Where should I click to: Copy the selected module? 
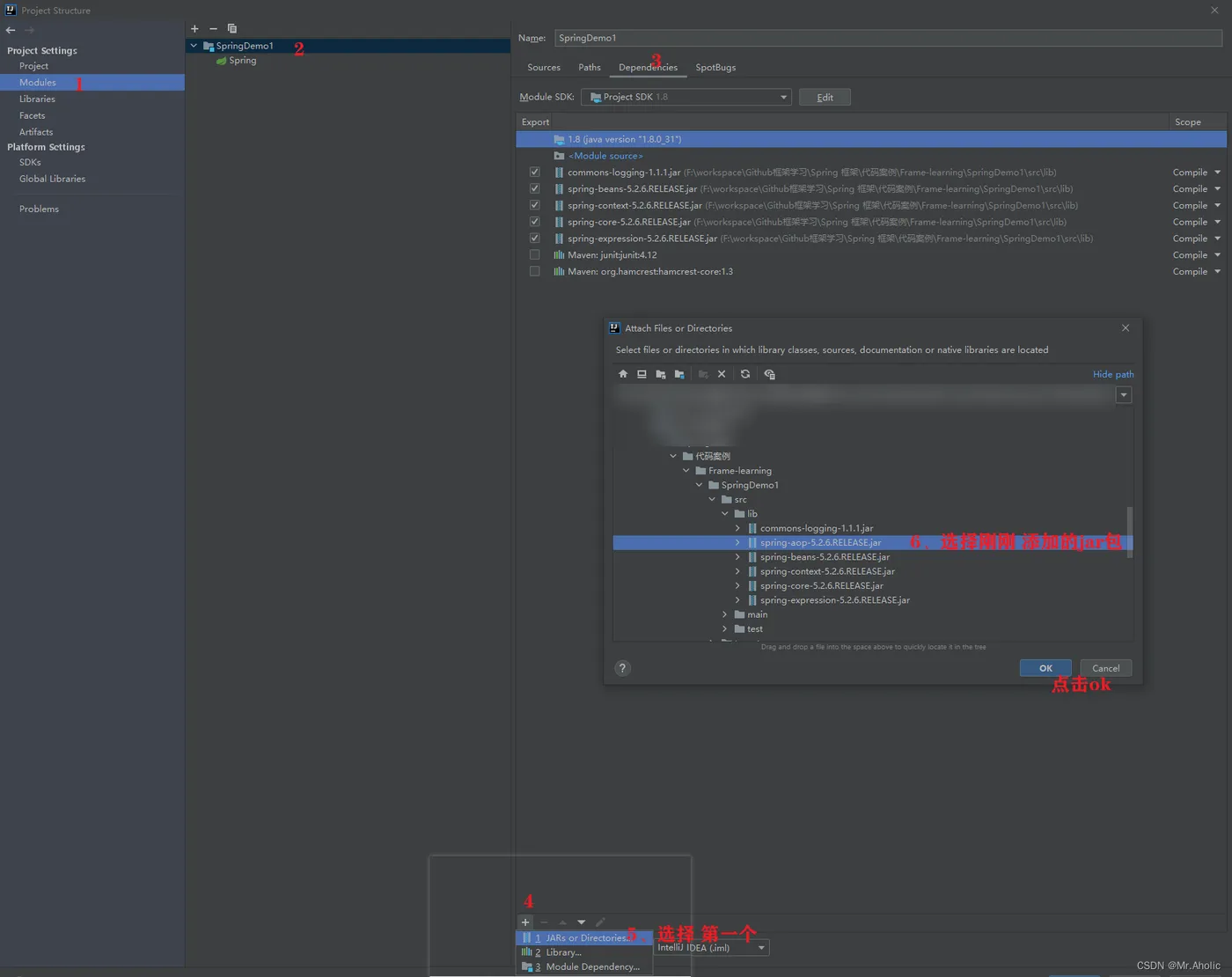(x=232, y=29)
